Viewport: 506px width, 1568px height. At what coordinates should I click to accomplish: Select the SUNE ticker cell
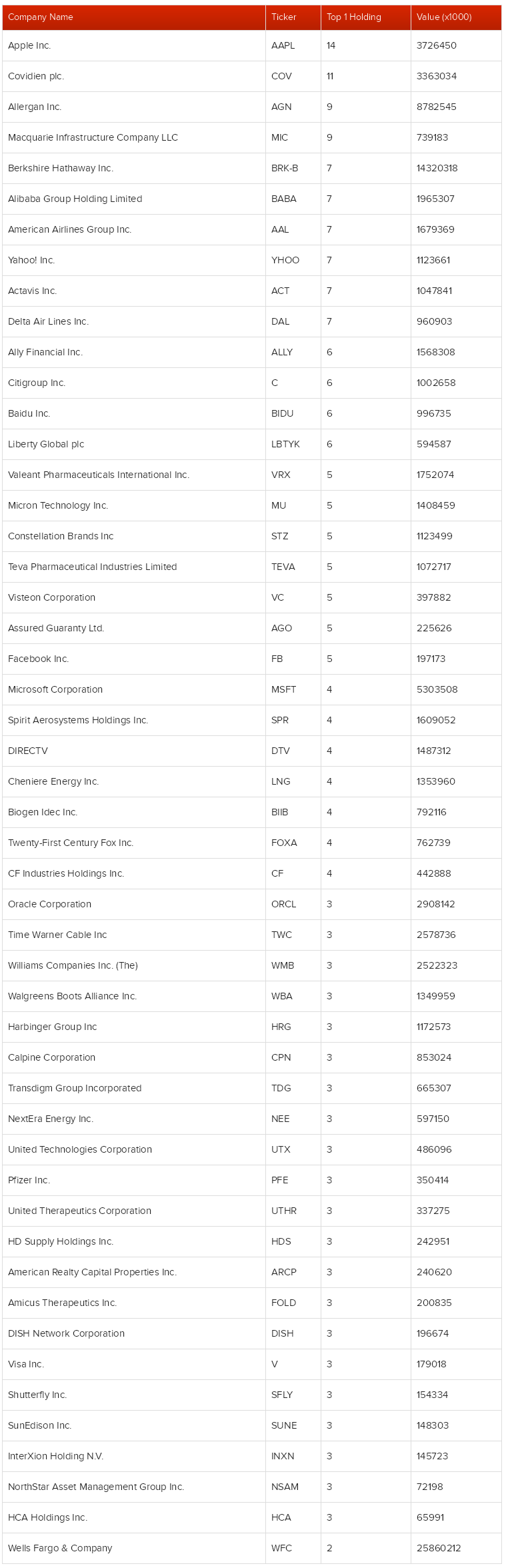pyautogui.click(x=293, y=1425)
